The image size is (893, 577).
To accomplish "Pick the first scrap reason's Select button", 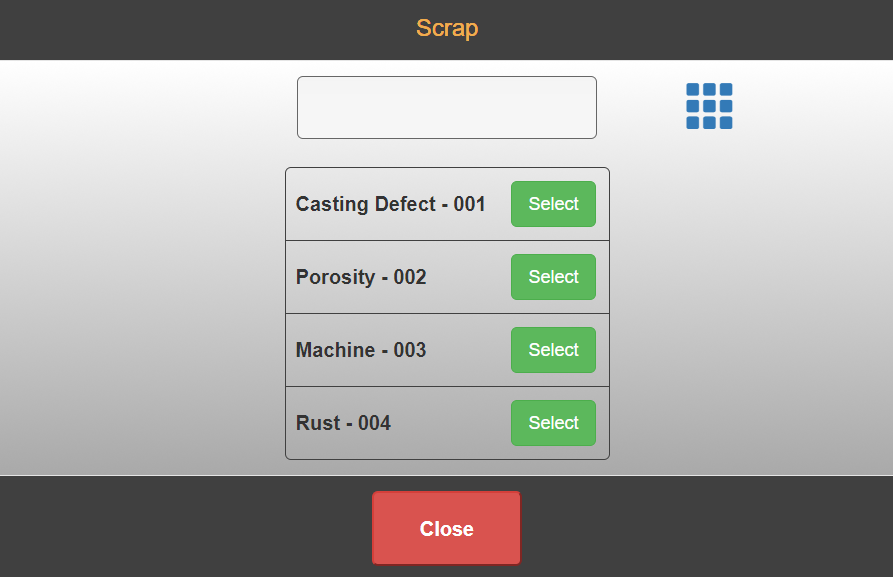I will click(553, 204).
